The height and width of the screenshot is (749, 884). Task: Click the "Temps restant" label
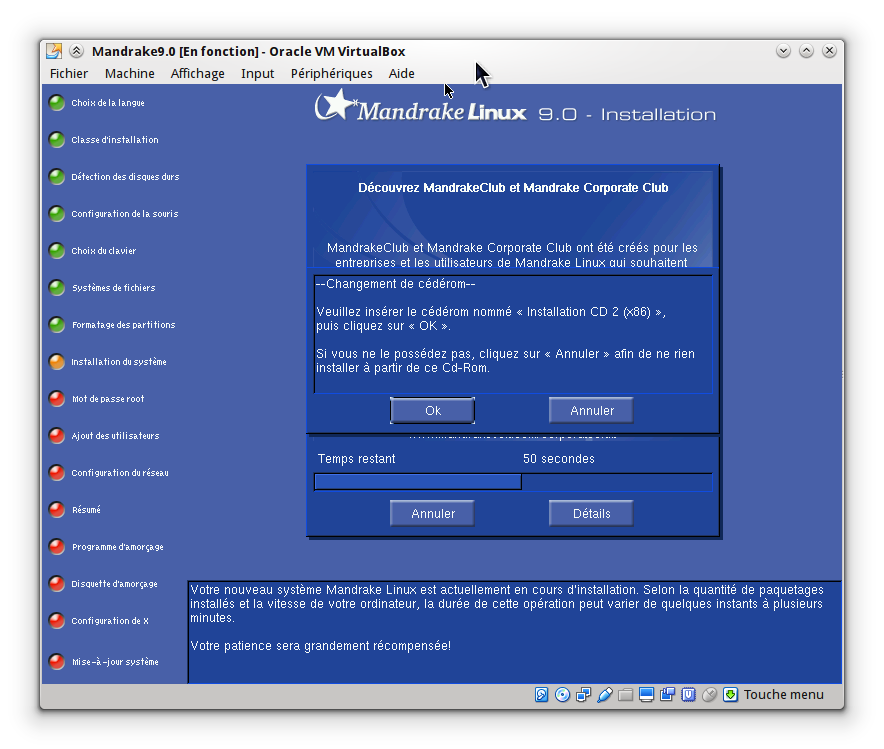(x=356, y=459)
